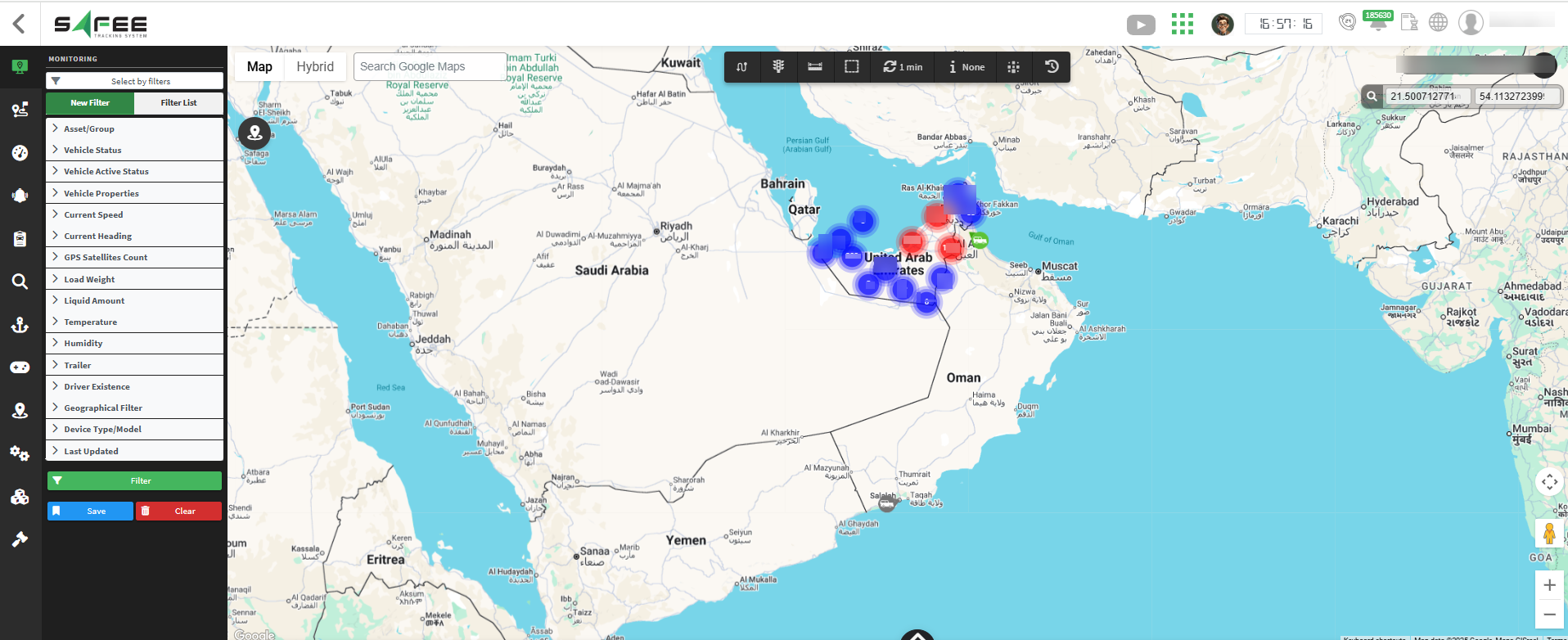The height and width of the screenshot is (640, 1568).
Task: Open the 1 min refresh interval dropdown
Action: coord(903,67)
